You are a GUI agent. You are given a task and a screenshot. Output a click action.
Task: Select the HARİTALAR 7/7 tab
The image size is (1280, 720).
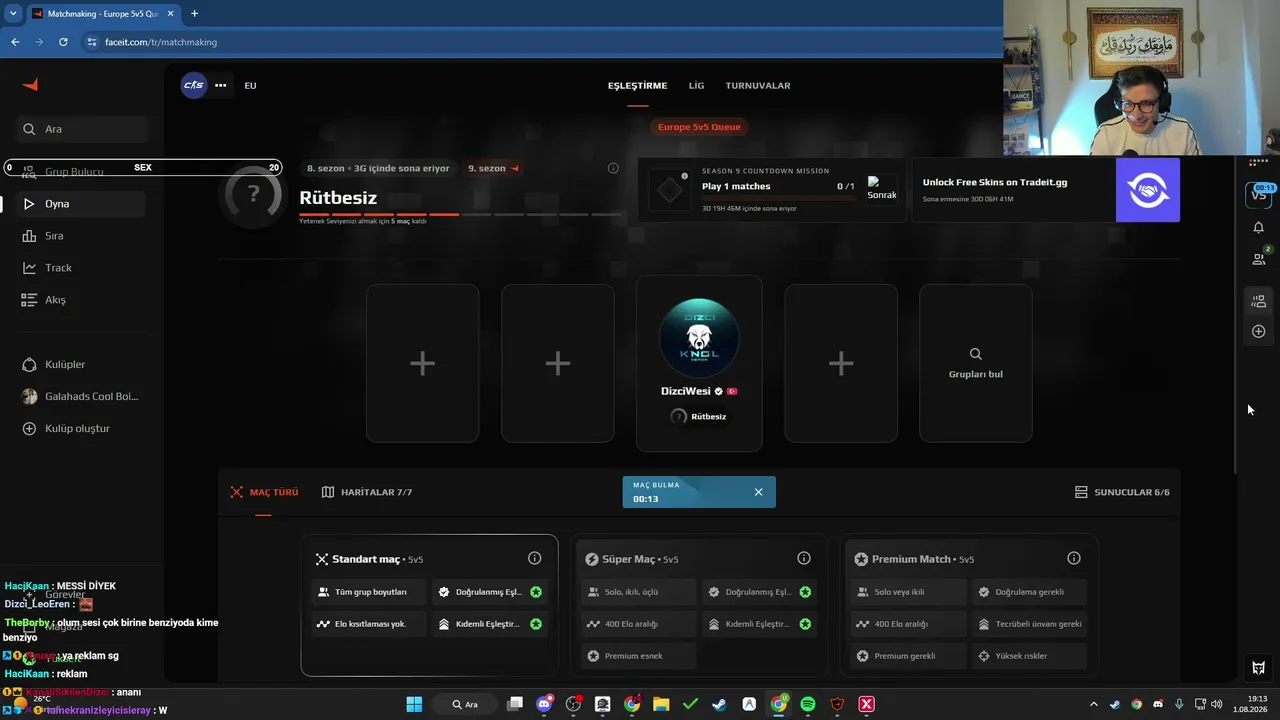367,492
